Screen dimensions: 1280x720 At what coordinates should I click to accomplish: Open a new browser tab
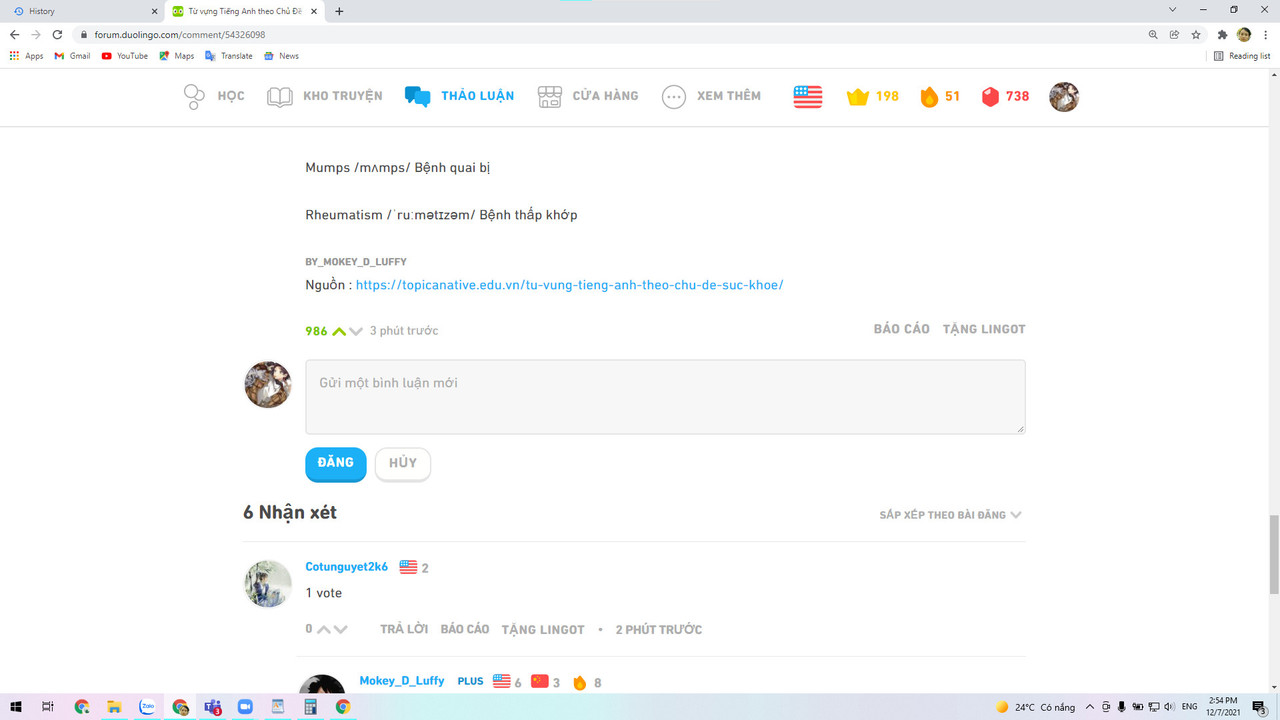[x=339, y=11]
